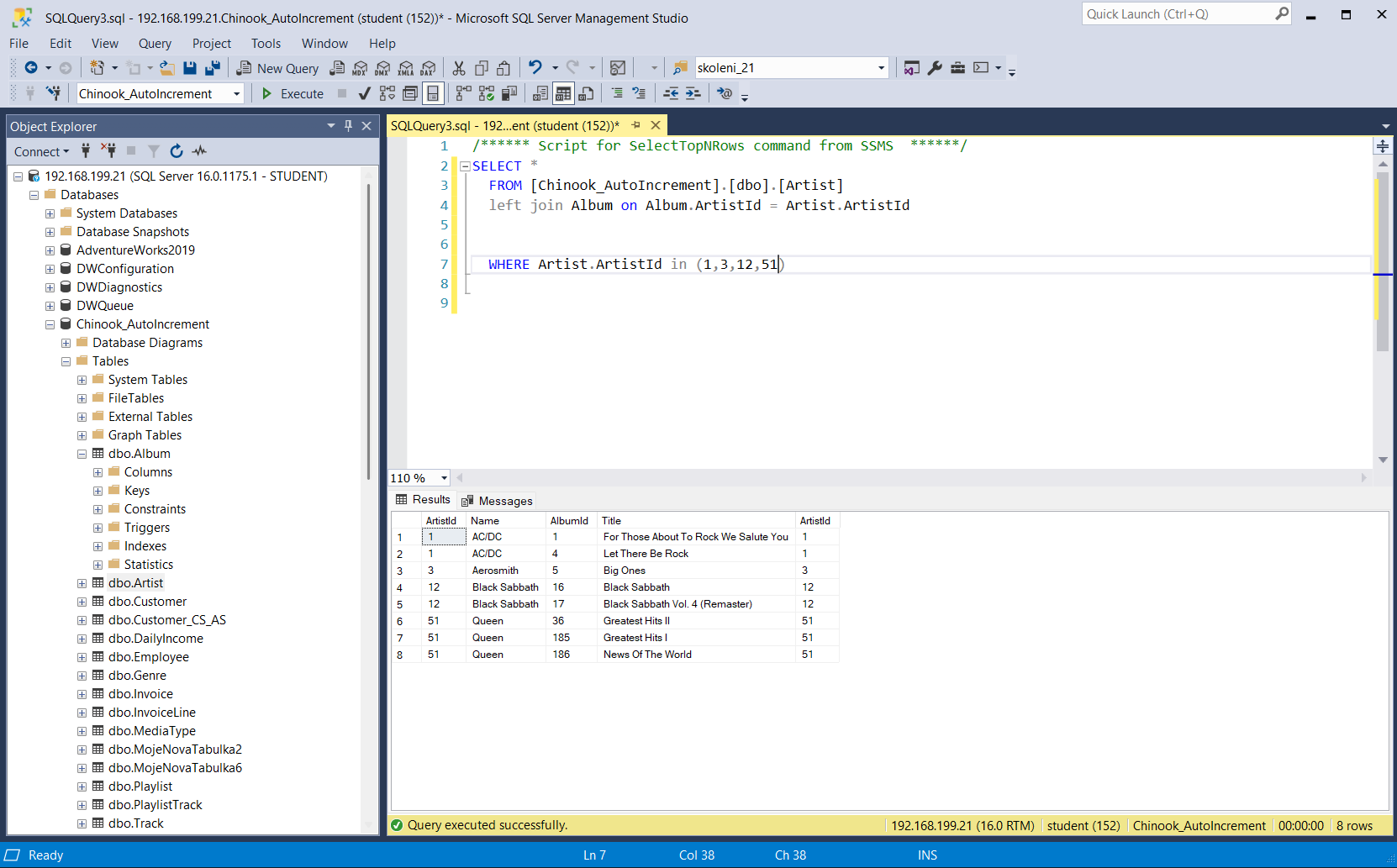1397x868 pixels.
Task: Click inside the Quick Launch search field
Action: [x=1177, y=14]
